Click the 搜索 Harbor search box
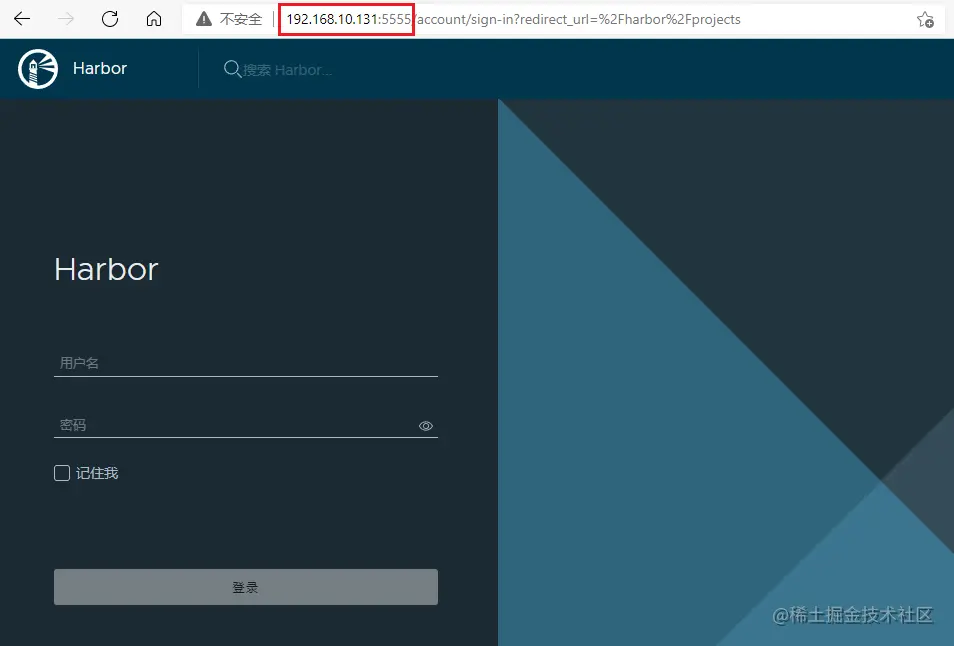Screen dimensions: 954x646 288,70
